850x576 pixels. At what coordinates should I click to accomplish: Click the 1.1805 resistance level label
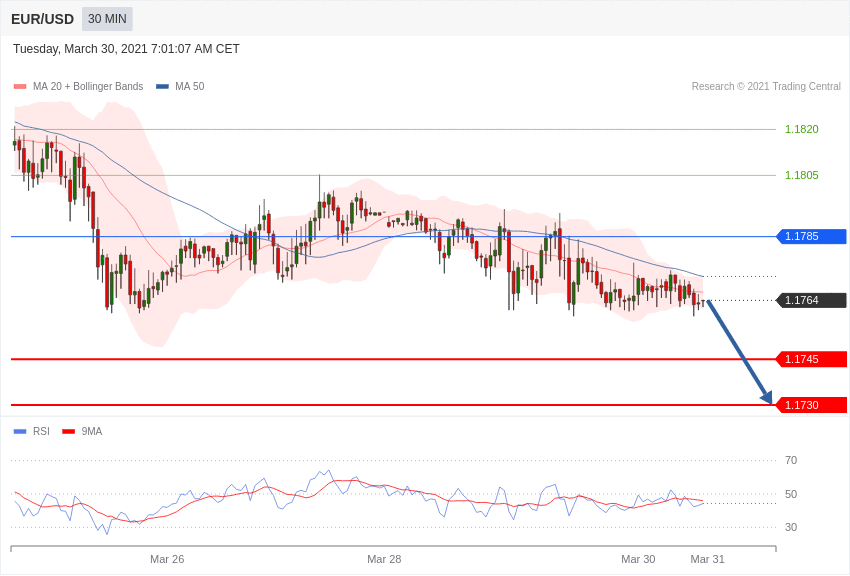click(x=802, y=175)
